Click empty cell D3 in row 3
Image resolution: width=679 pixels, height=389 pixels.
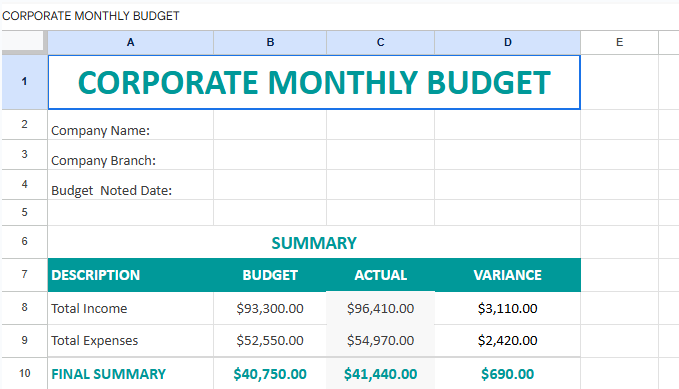[x=508, y=155]
